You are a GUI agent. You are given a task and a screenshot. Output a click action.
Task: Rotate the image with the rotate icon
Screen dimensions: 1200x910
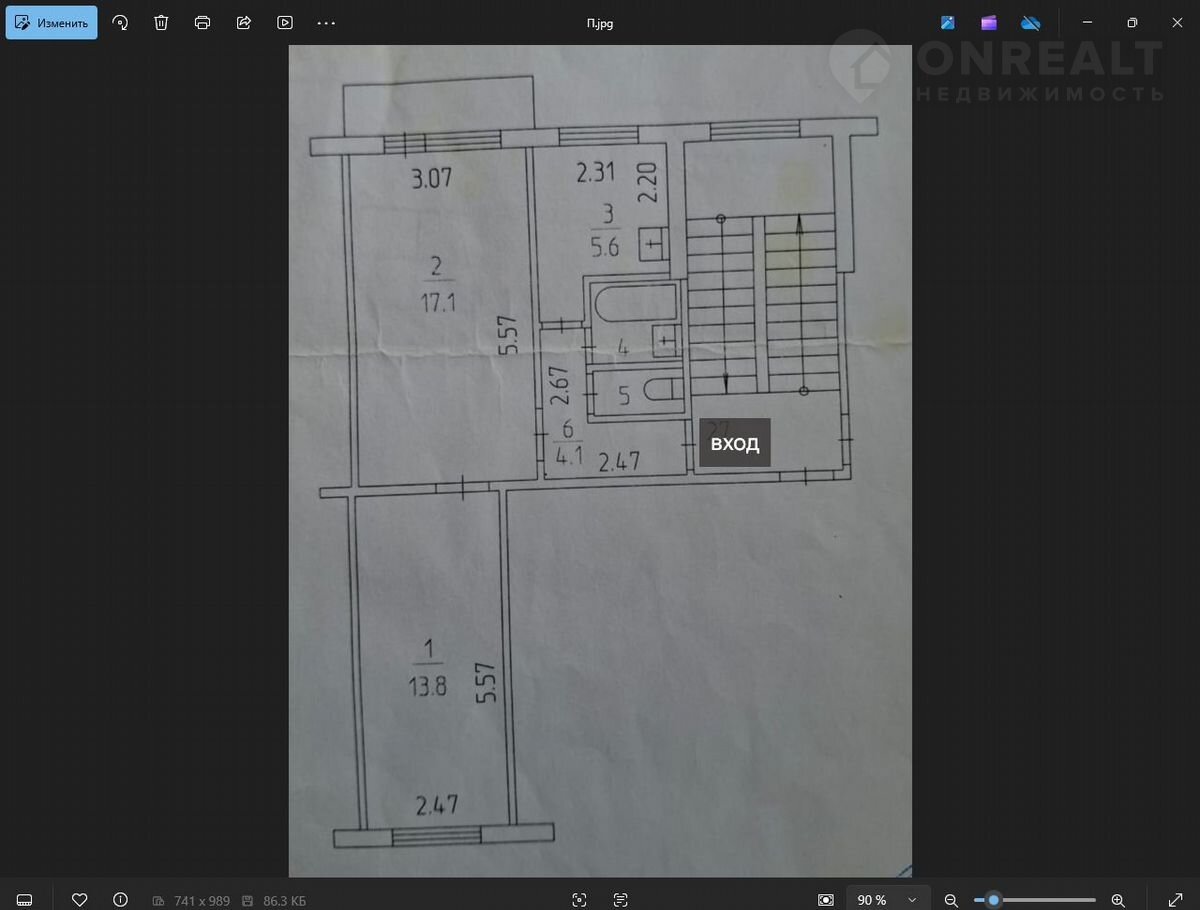pos(120,23)
